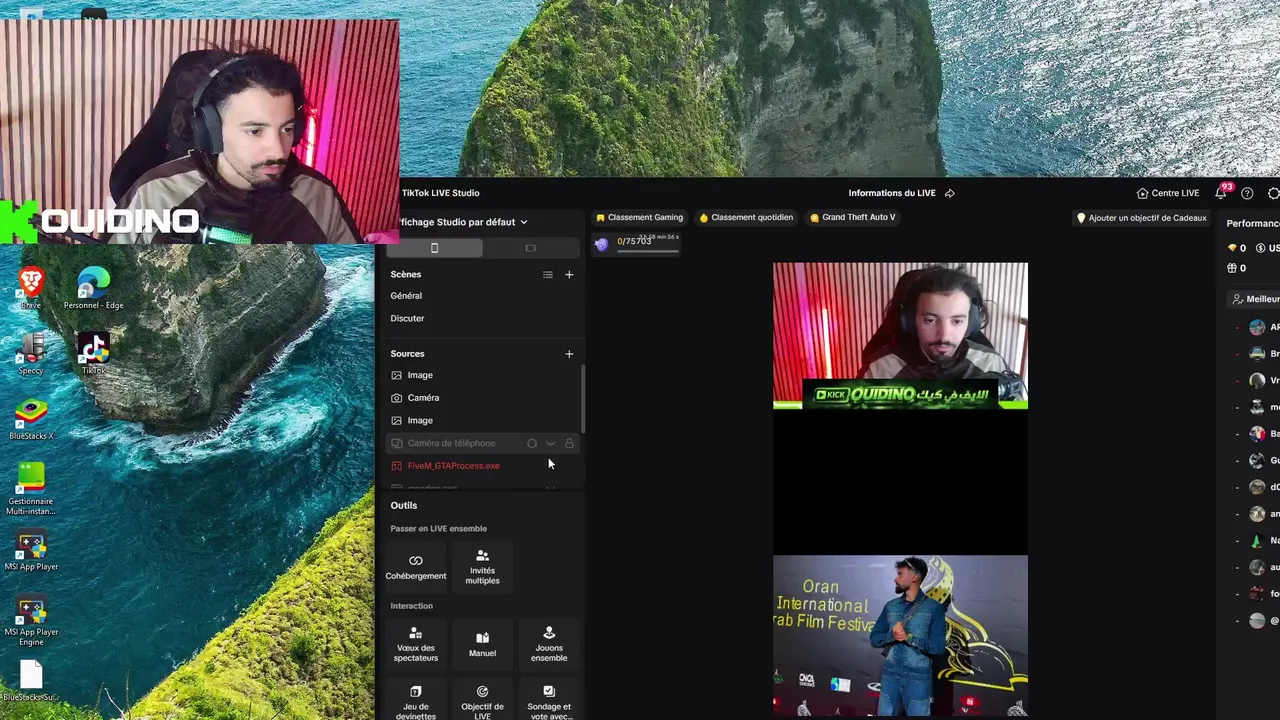Select the Discuter scene
Screen dimensions: 1280x720
pyautogui.click(x=407, y=318)
